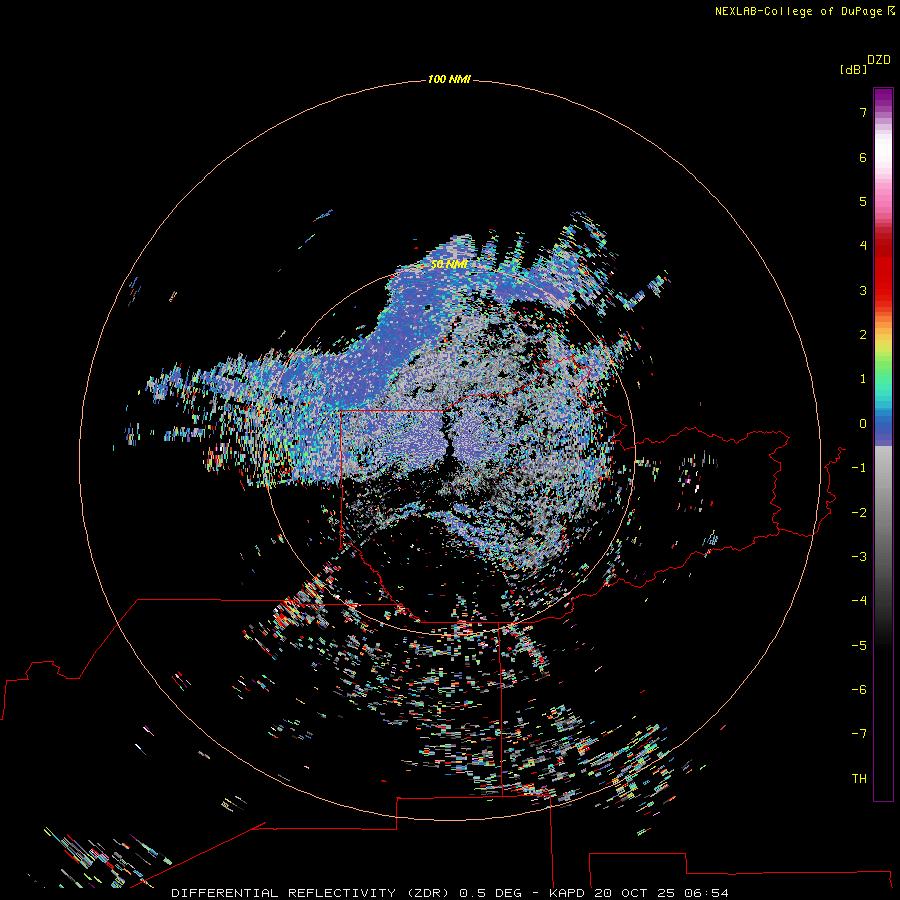Click the TH threshold label on the scale

click(x=859, y=779)
